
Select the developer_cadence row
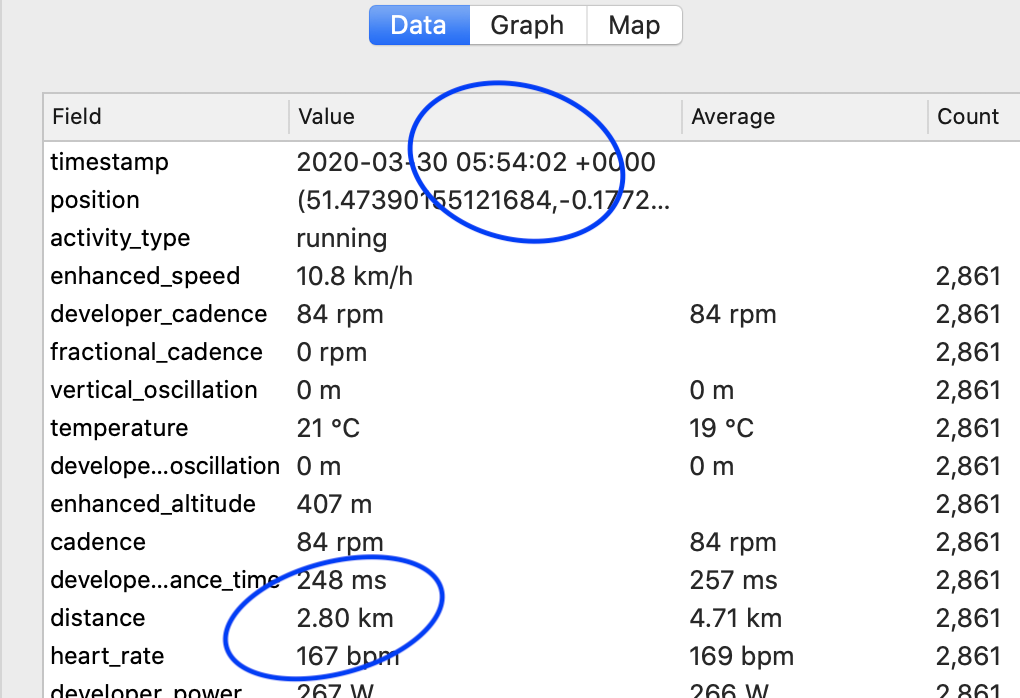159,314
